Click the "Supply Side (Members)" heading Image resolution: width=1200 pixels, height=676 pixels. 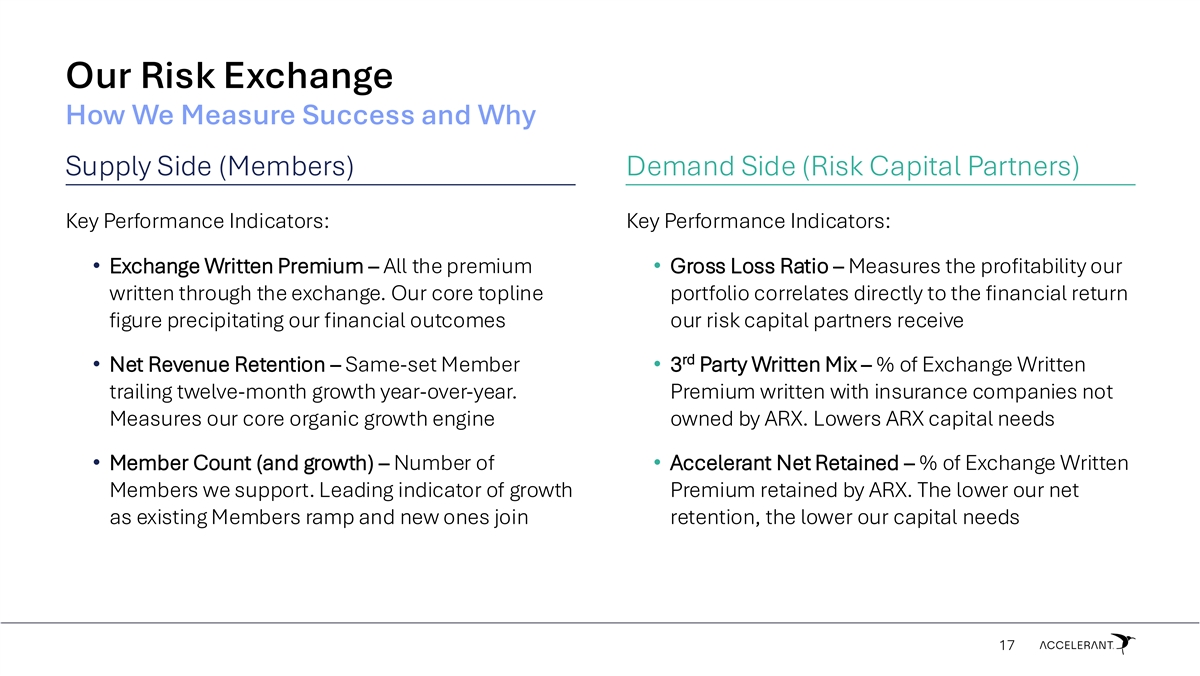(x=210, y=166)
